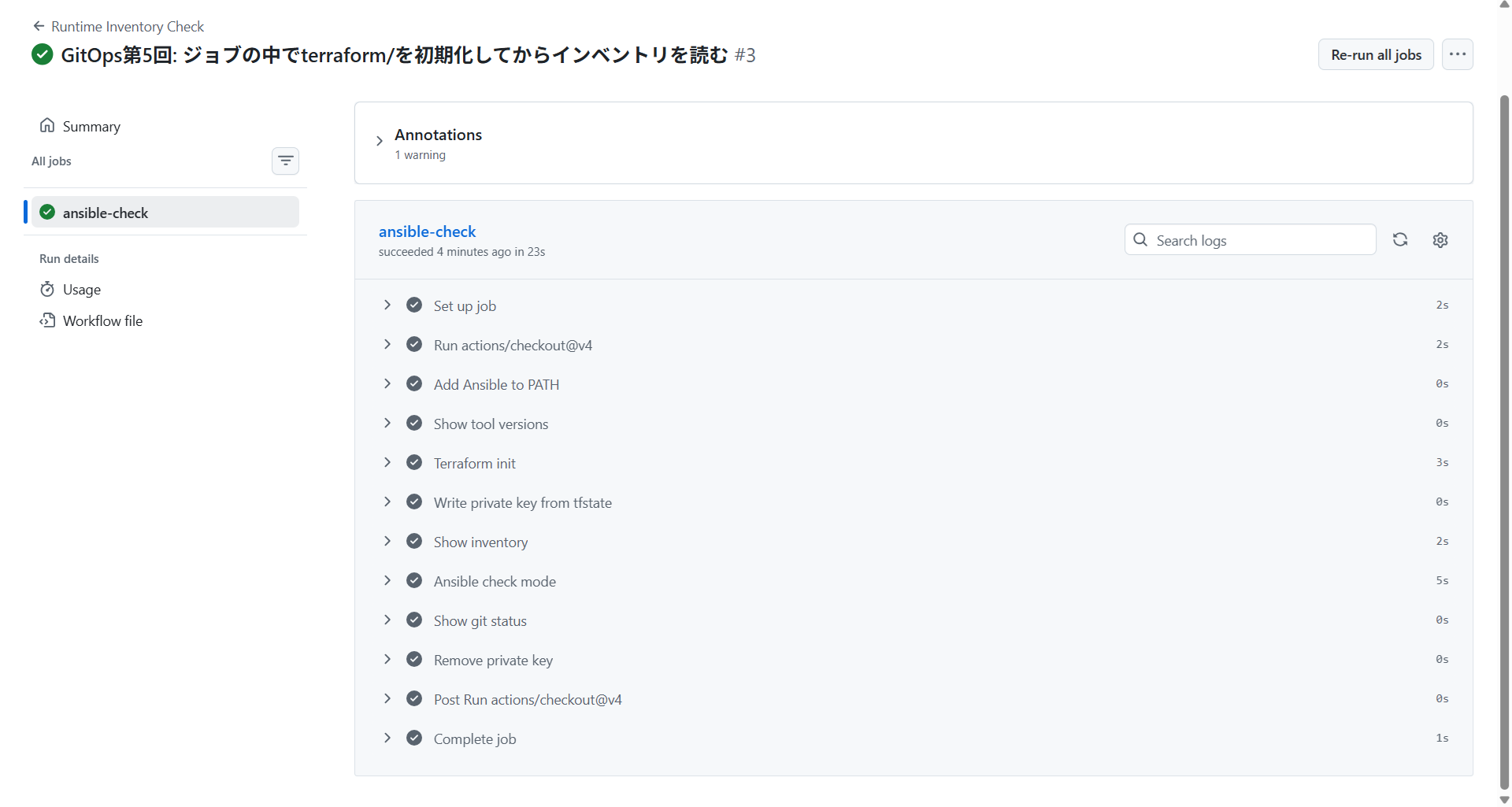
Task: Click the success checkmark for Terraform init
Action: pos(414,463)
